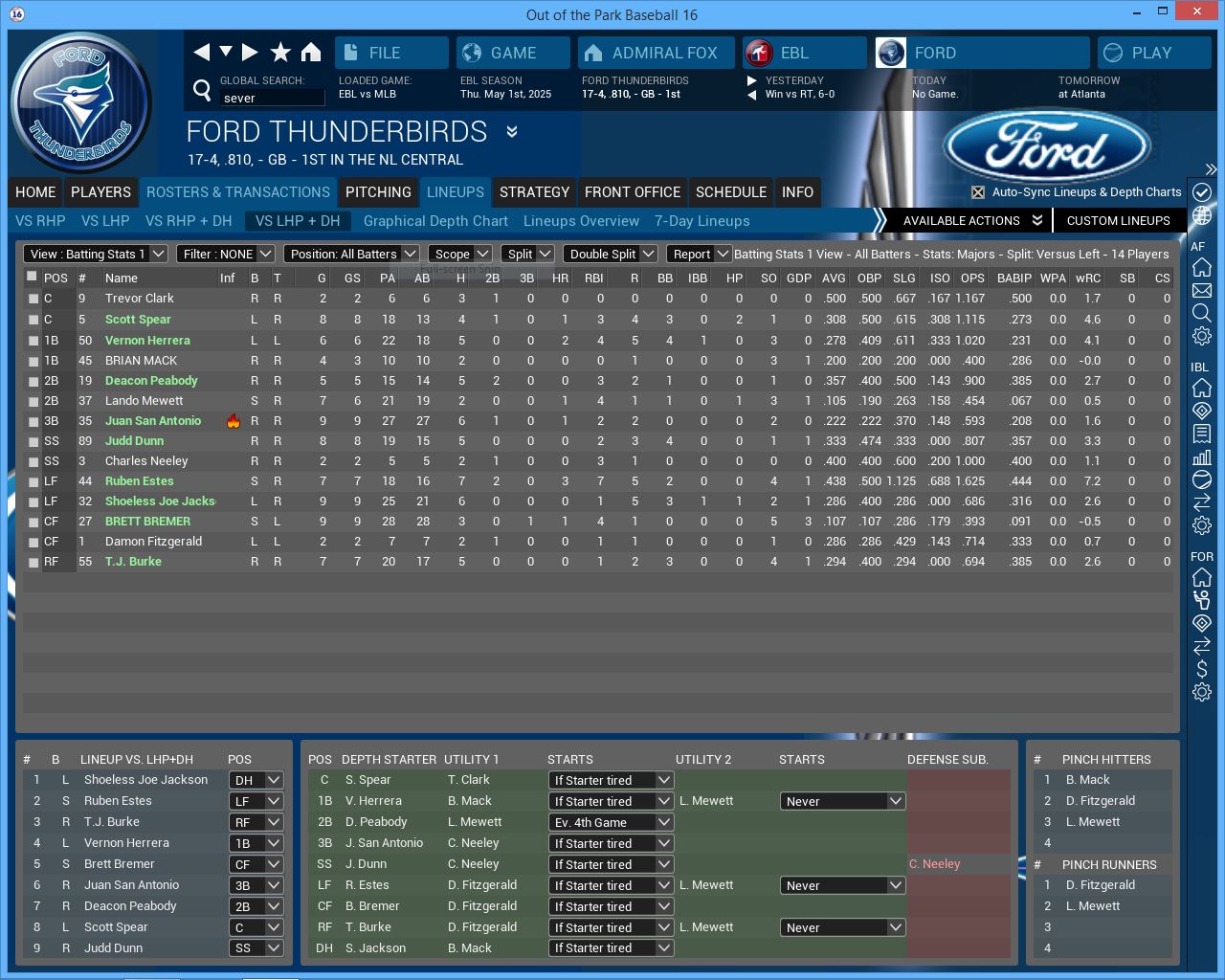Screen dimensions: 1225x980
Task: Expand the team menu chevron beside FORD THUNDERBIRDS
Action: [x=512, y=132]
